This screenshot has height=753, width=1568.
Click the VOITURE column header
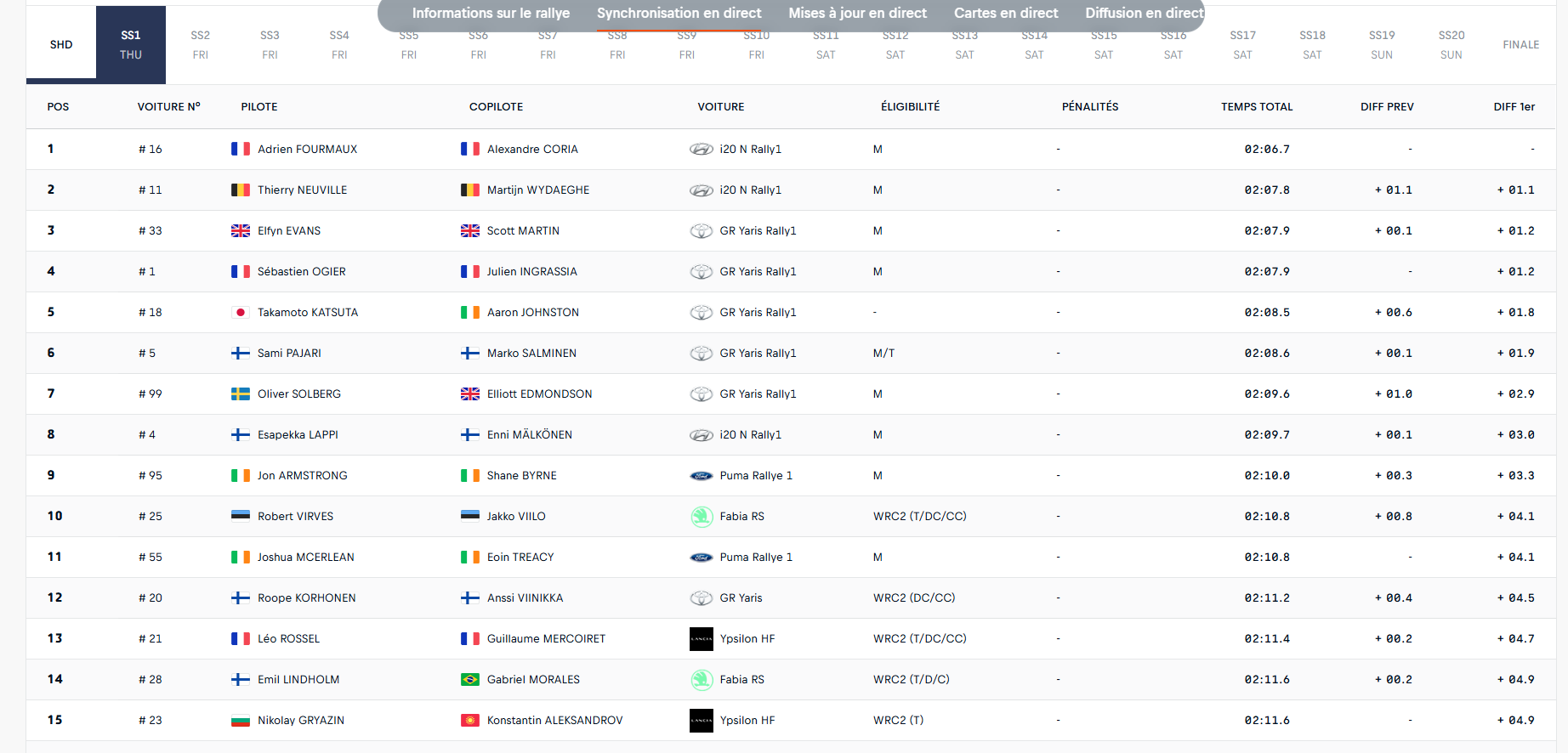721,107
